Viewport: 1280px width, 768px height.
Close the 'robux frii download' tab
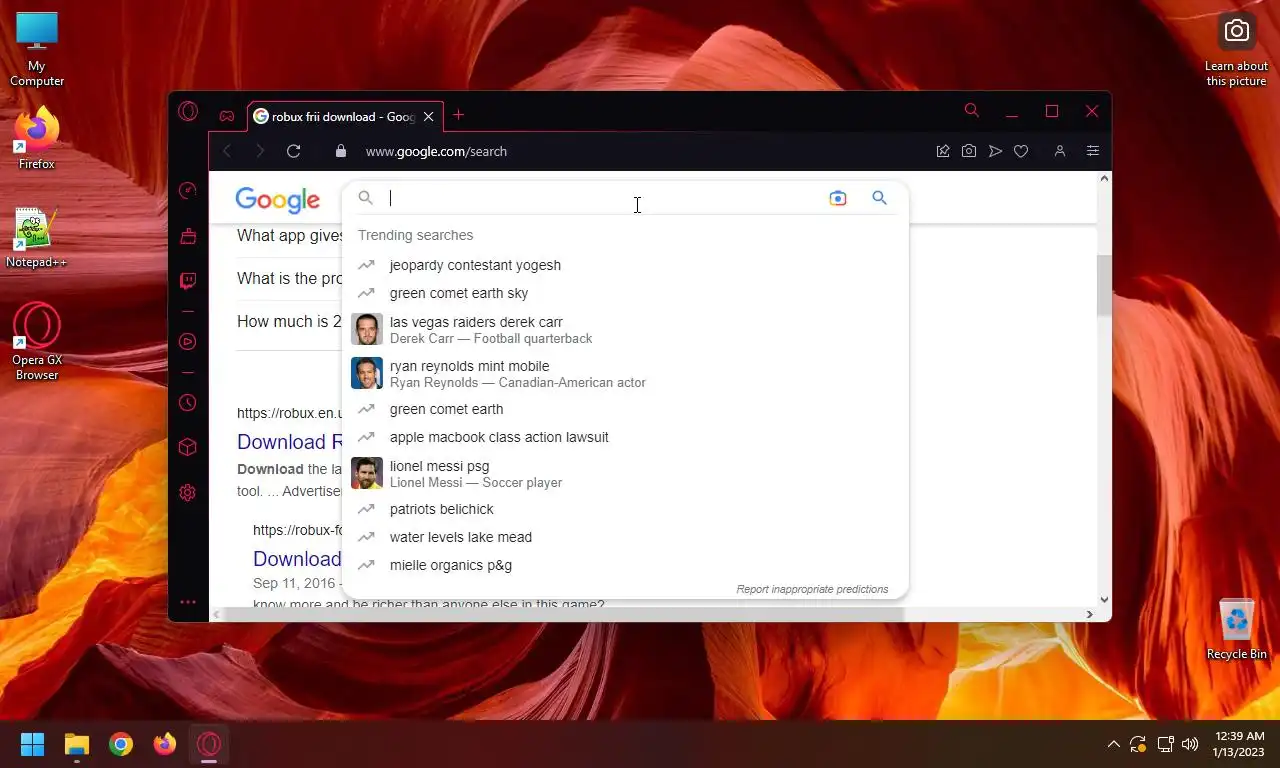tap(429, 117)
